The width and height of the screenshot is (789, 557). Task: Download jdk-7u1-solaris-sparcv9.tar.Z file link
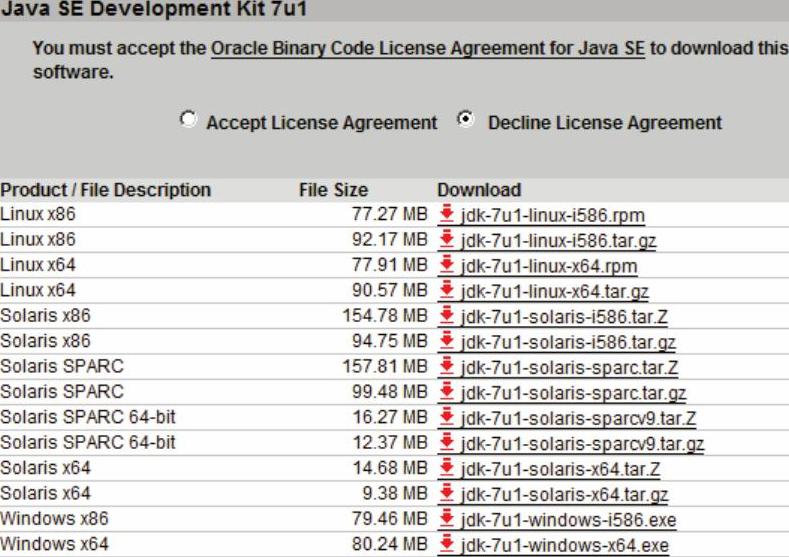point(578,419)
